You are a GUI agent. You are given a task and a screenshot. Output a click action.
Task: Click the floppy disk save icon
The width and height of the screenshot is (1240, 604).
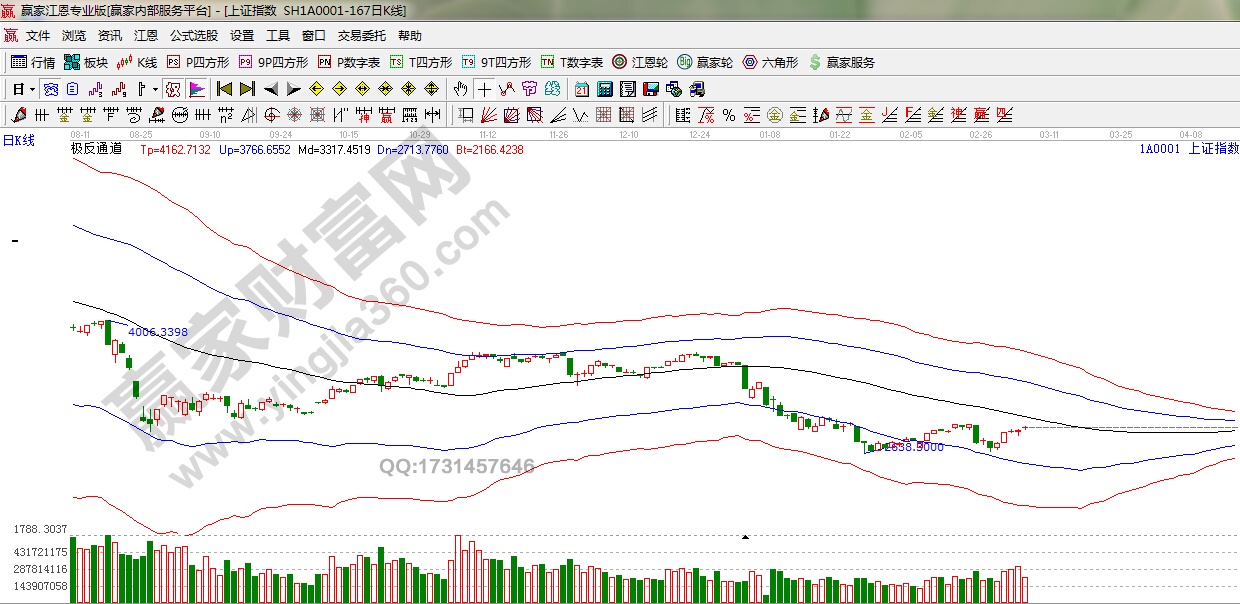coord(651,89)
